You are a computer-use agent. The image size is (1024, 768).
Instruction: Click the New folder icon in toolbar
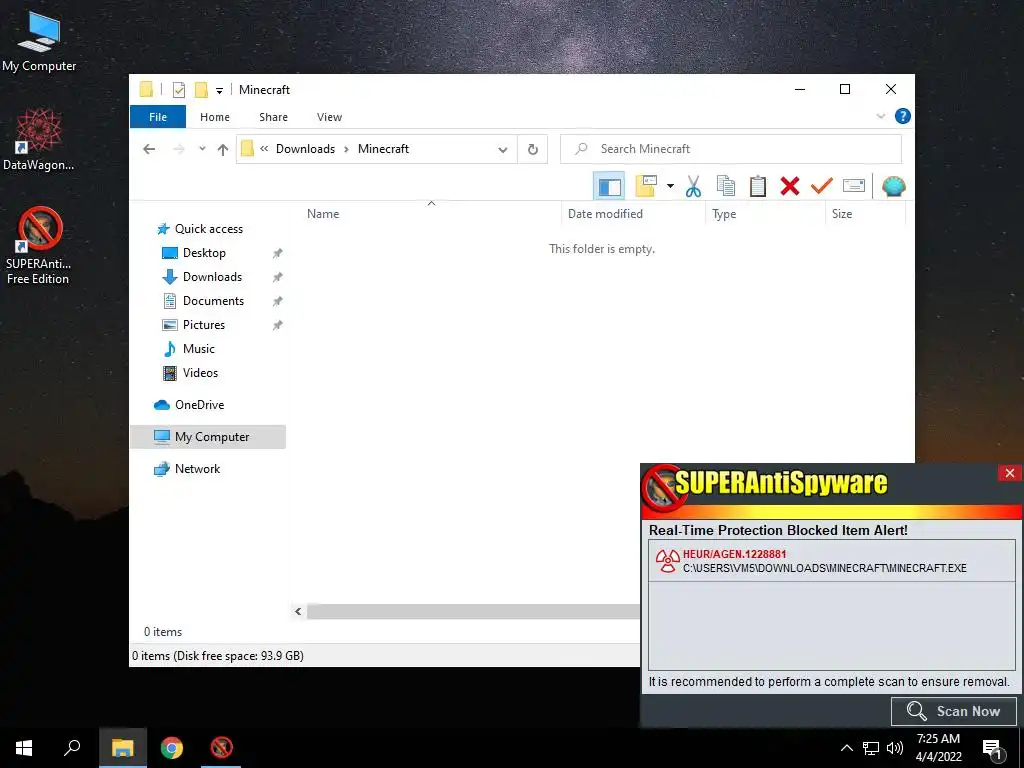646,186
